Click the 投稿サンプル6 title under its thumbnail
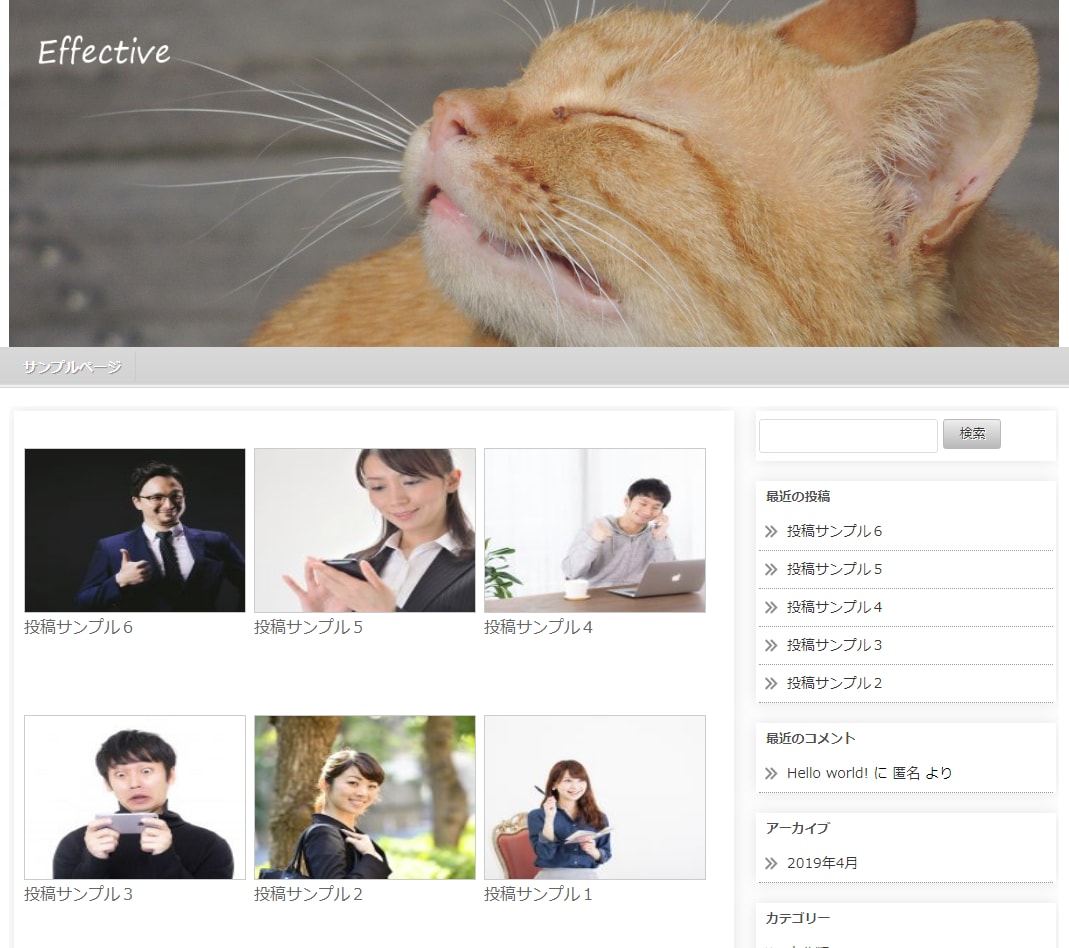 click(78, 627)
